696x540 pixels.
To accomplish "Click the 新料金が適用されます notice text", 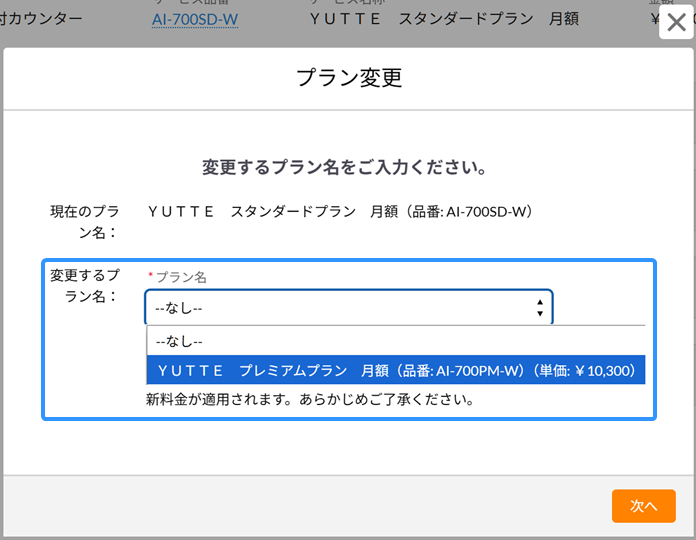I will 309,400.
